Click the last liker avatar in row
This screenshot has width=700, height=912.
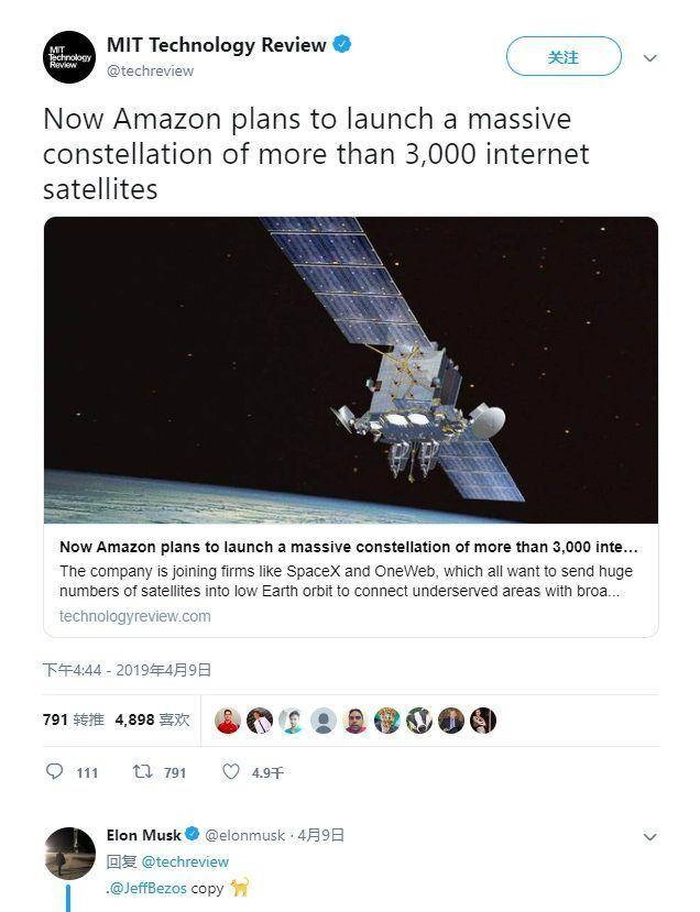[483, 720]
